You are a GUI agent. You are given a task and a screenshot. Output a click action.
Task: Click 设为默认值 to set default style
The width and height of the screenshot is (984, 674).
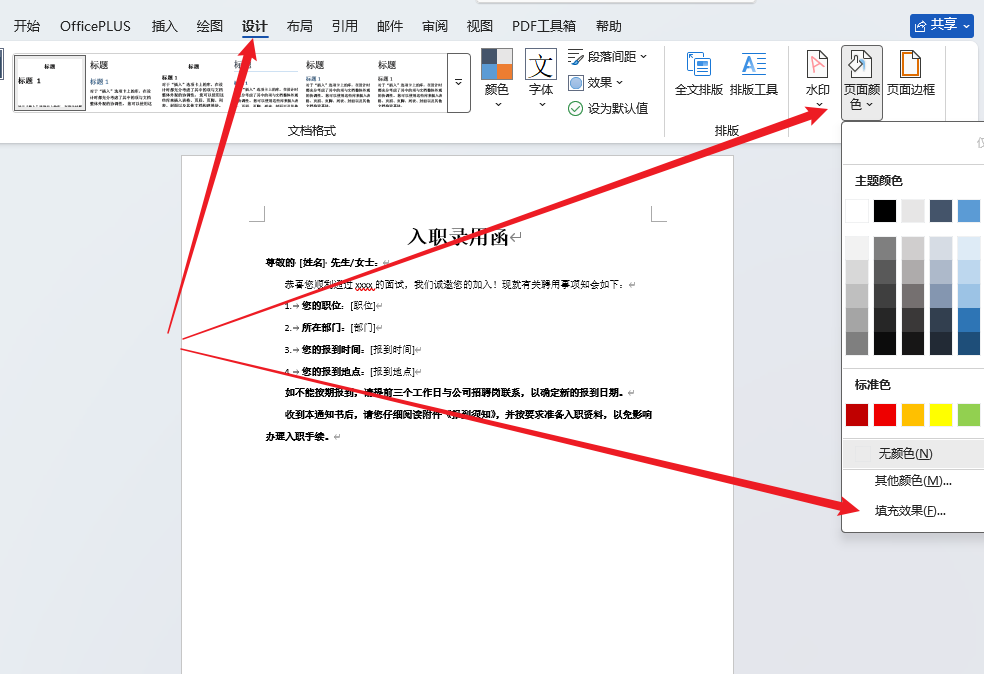tap(608, 107)
